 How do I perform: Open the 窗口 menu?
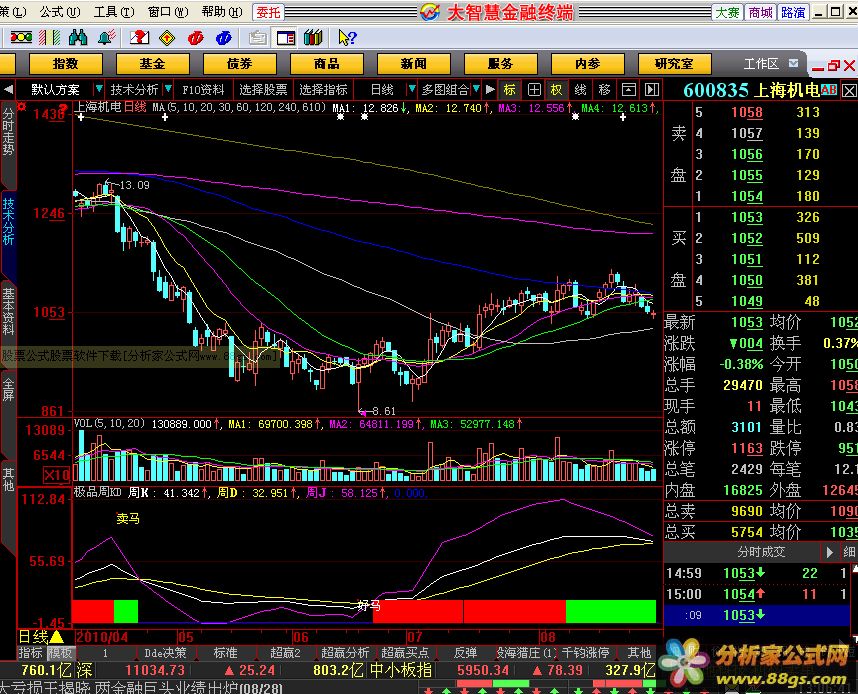(x=168, y=11)
